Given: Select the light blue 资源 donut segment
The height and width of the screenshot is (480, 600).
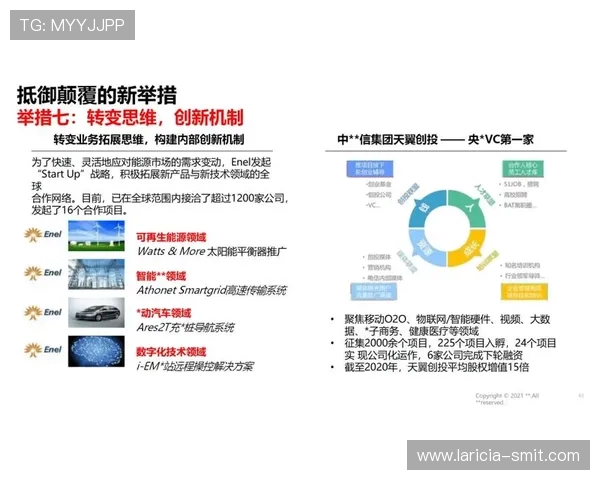Looking at the screenshot, I should [x=426, y=250].
